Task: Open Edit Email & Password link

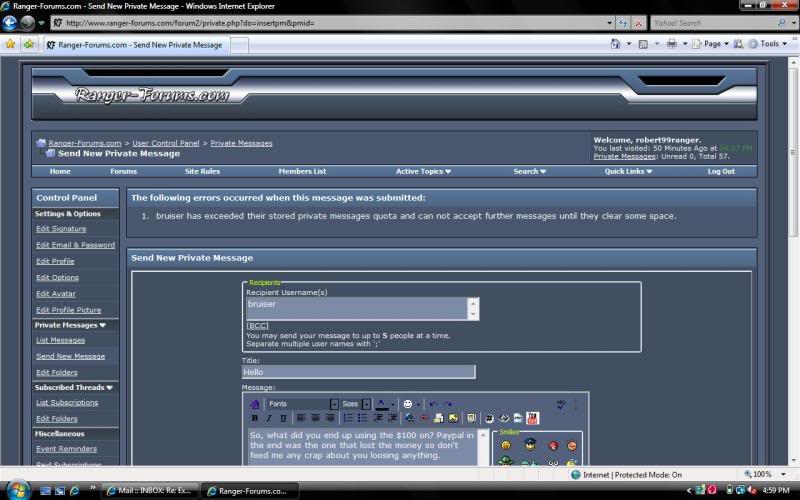Action: [76, 245]
